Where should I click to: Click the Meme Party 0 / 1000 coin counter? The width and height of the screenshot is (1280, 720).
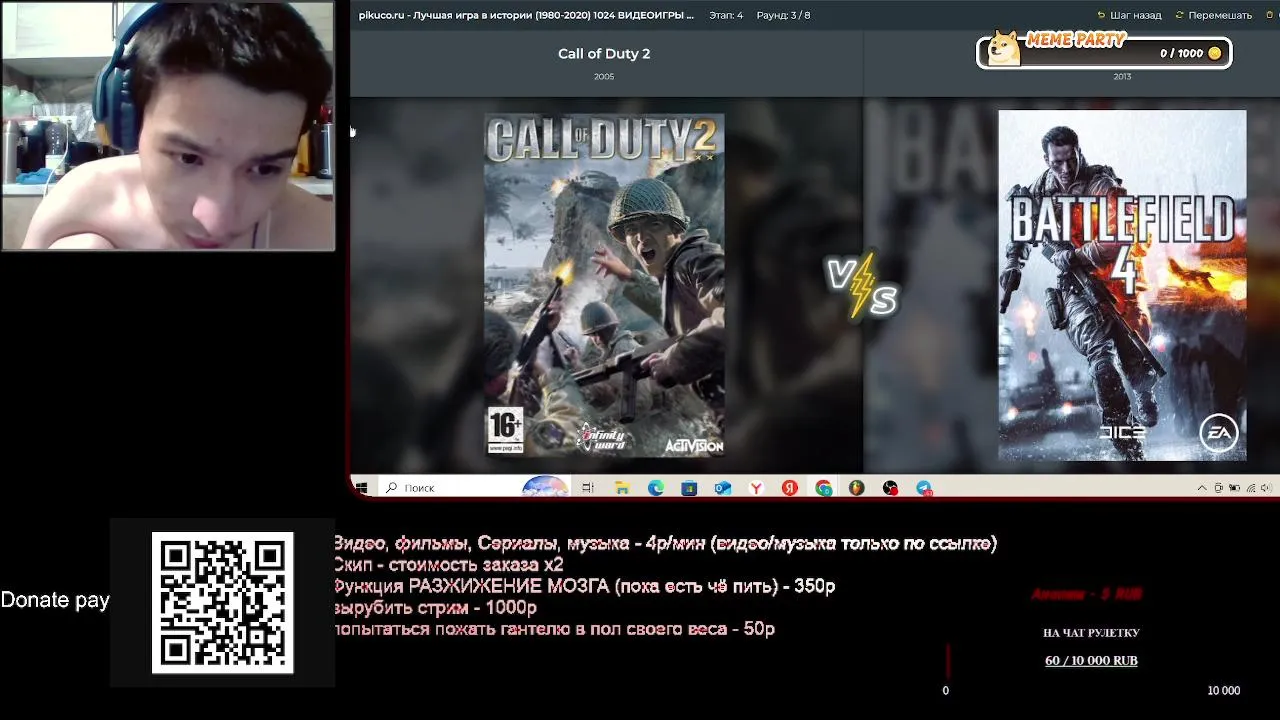1190,53
